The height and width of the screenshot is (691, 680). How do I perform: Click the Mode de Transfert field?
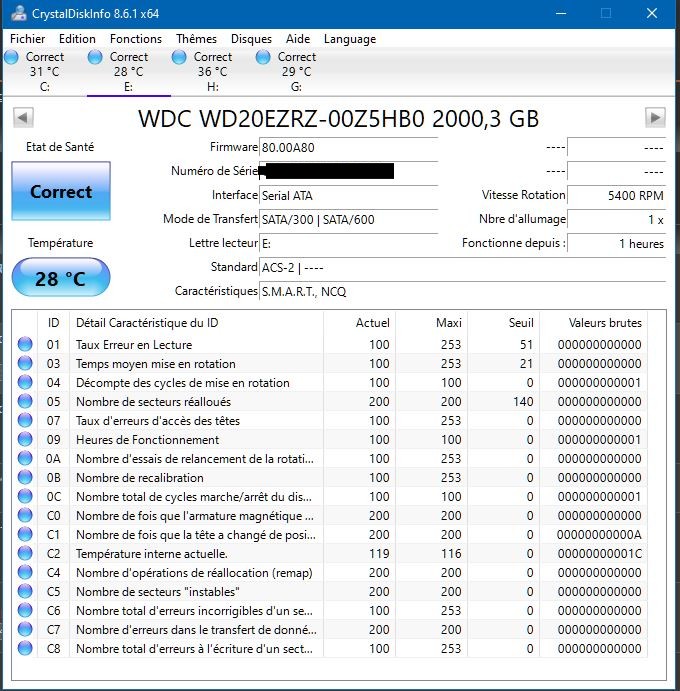(349, 219)
